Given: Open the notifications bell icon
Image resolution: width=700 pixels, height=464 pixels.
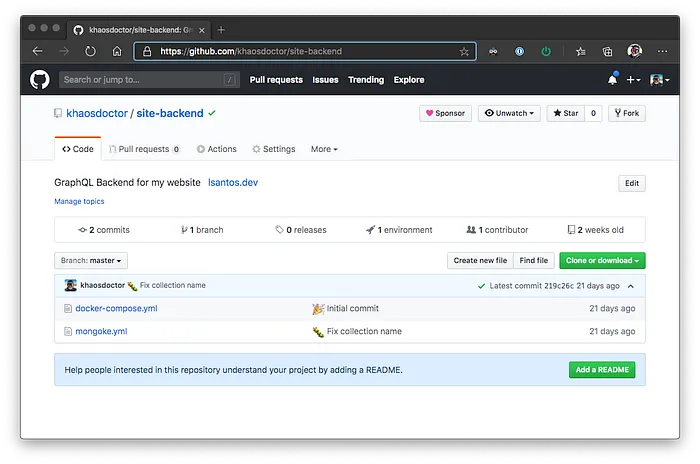Looking at the screenshot, I should pos(612,79).
